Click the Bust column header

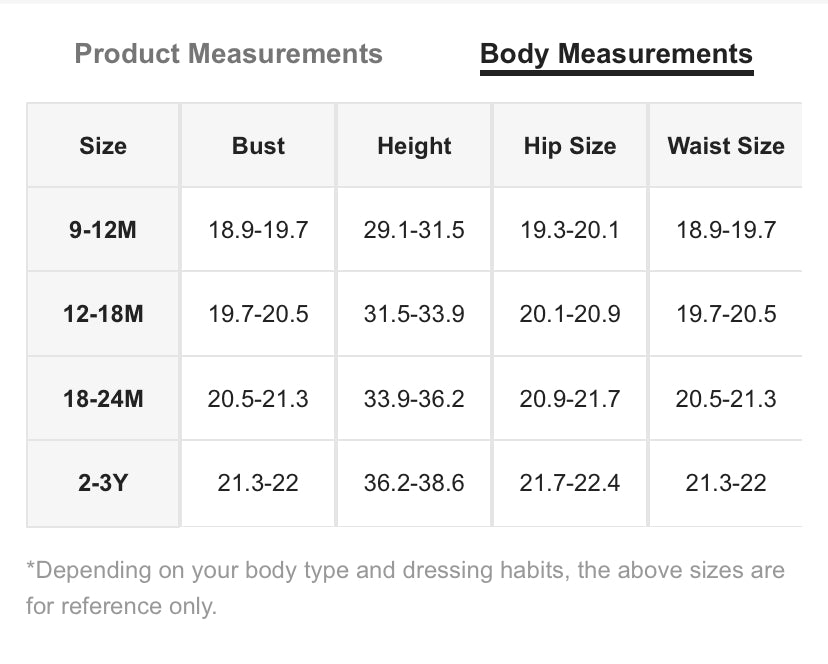(x=258, y=146)
